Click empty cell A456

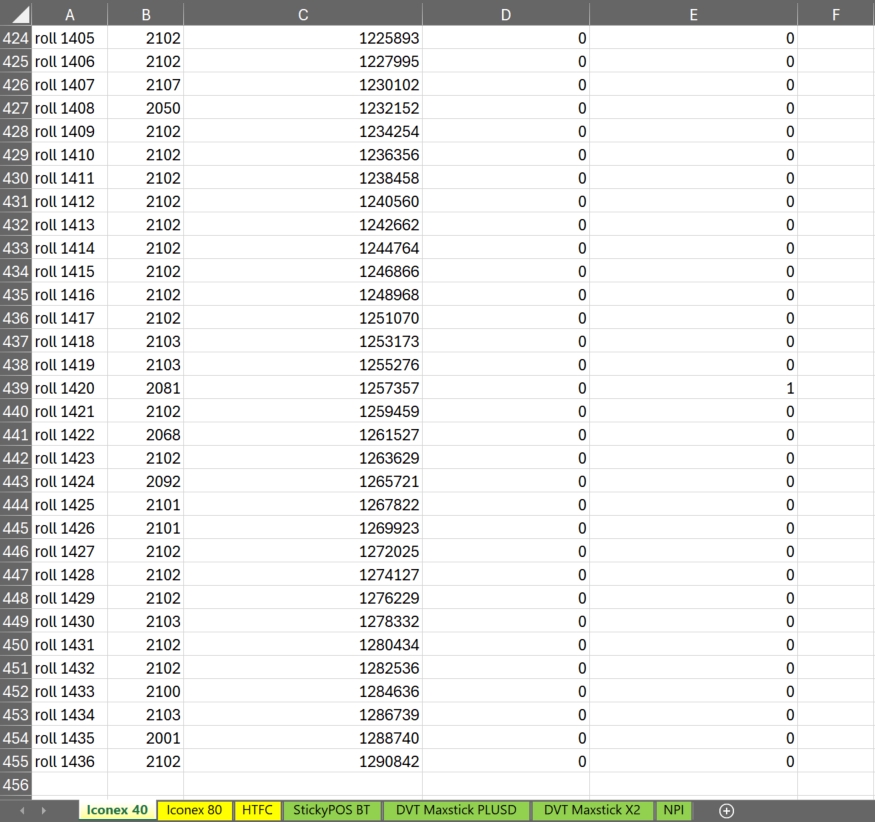coord(70,785)
